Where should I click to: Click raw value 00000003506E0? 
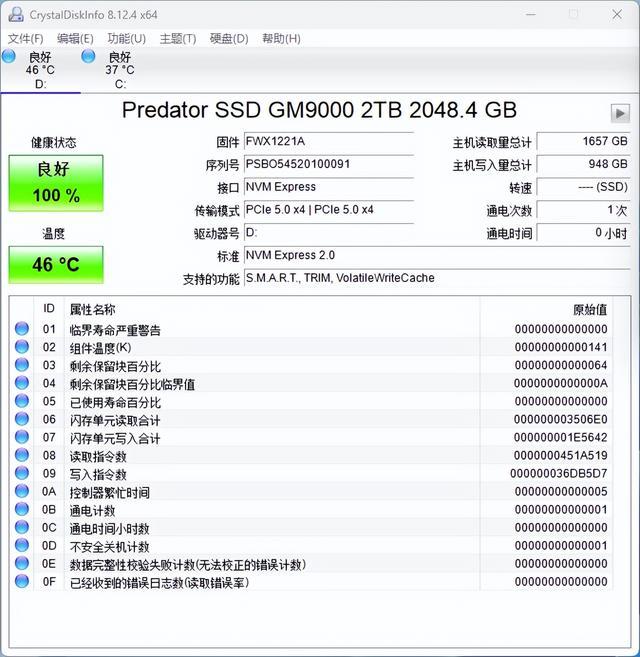560,419
